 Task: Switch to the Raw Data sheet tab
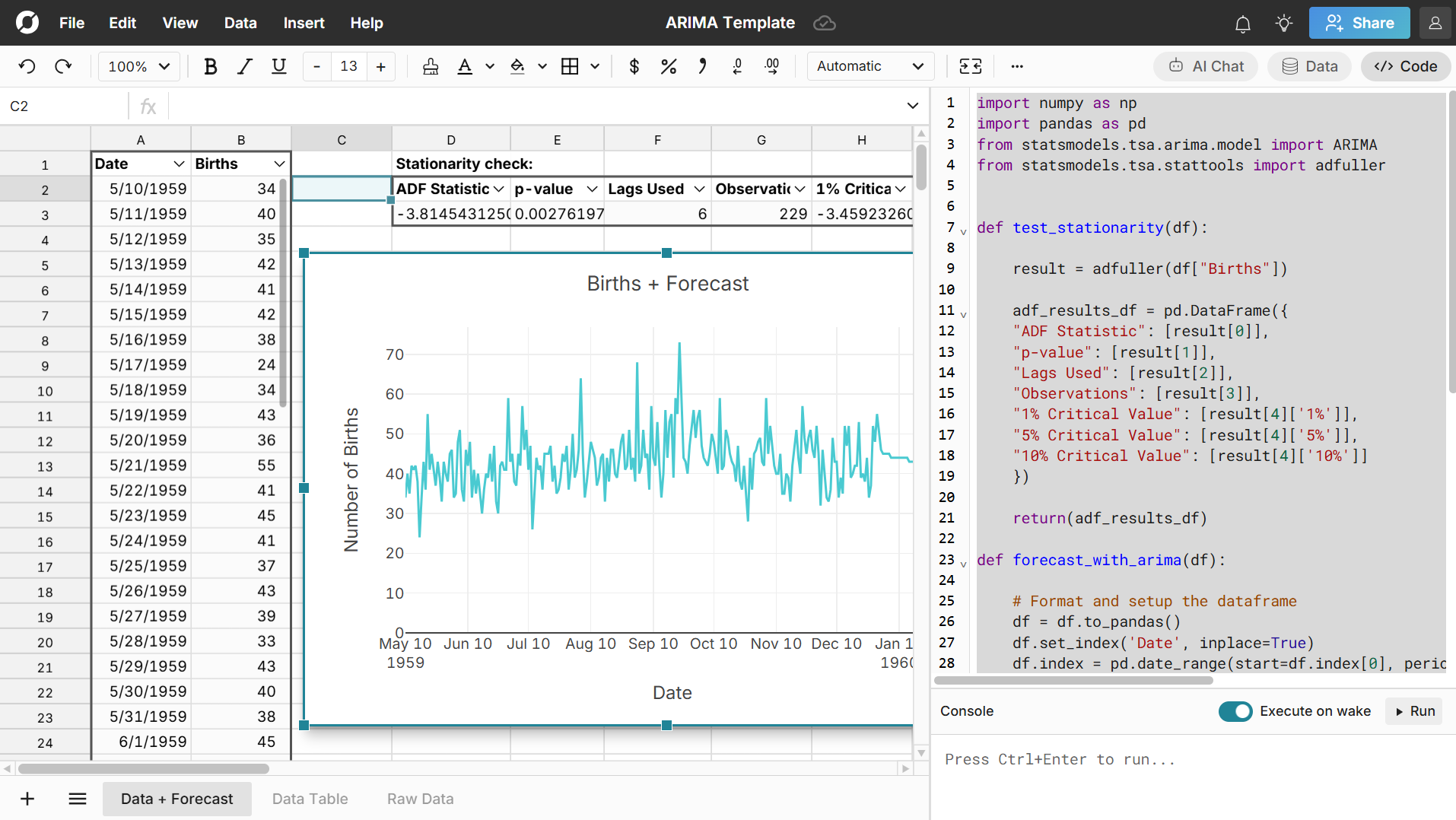click(x=420, y=799)
